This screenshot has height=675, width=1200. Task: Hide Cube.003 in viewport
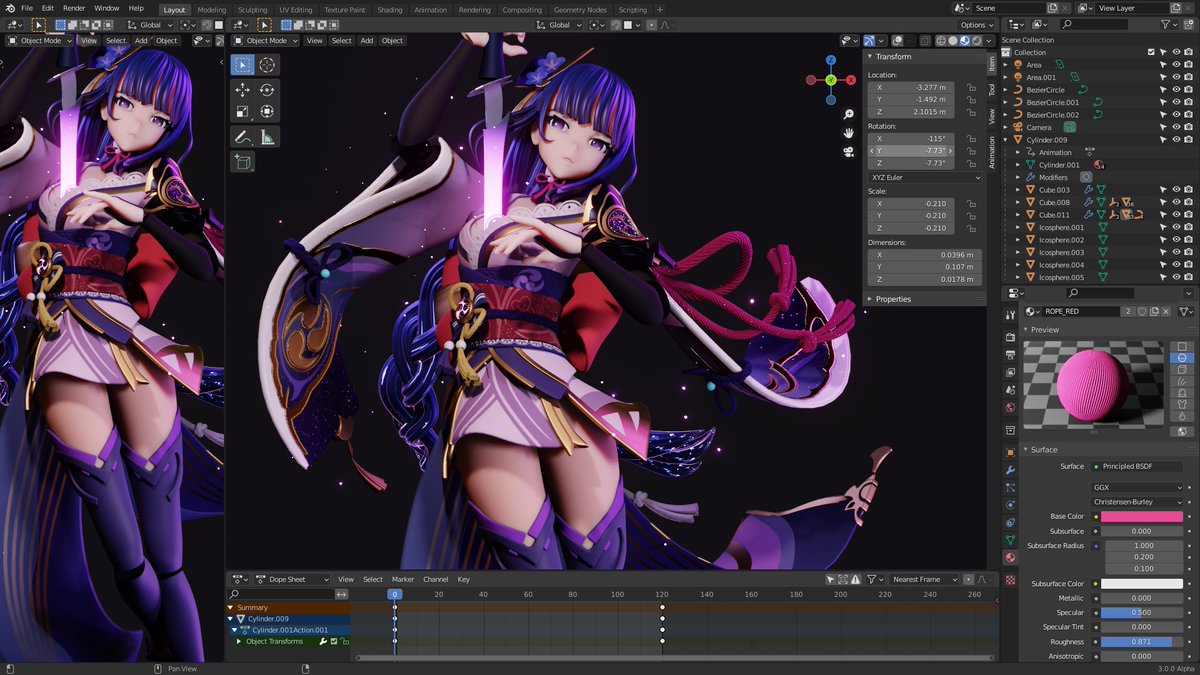(1176, 190)
